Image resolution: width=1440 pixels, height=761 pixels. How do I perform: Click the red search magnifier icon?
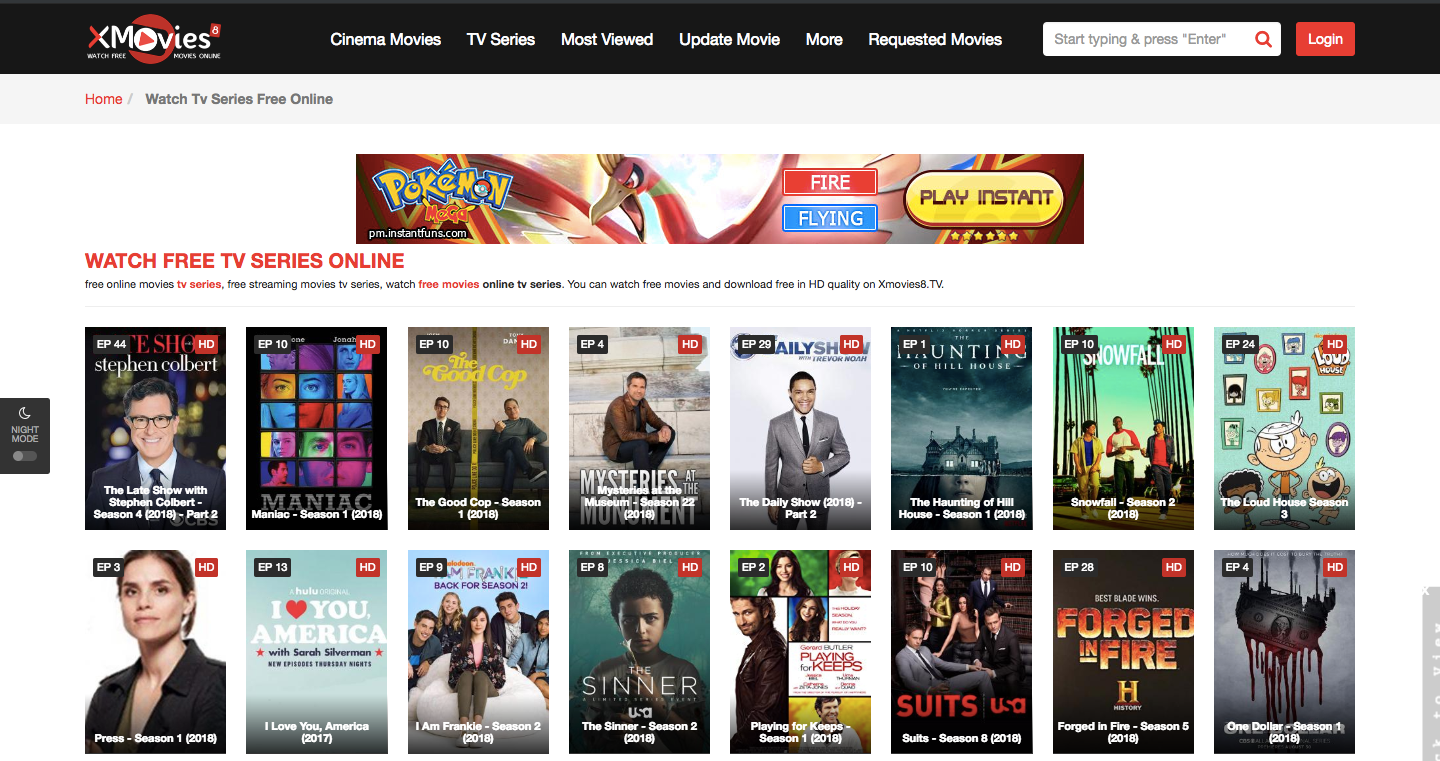1263,39
